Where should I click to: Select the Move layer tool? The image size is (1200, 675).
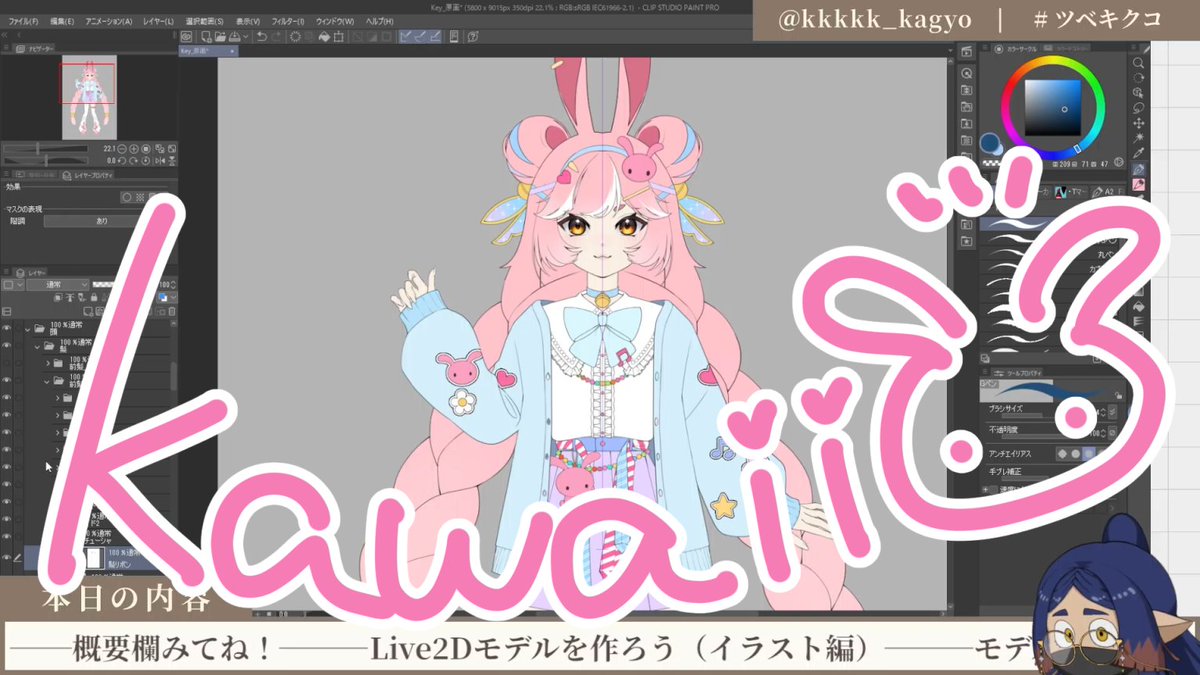tap(1138, 123)
